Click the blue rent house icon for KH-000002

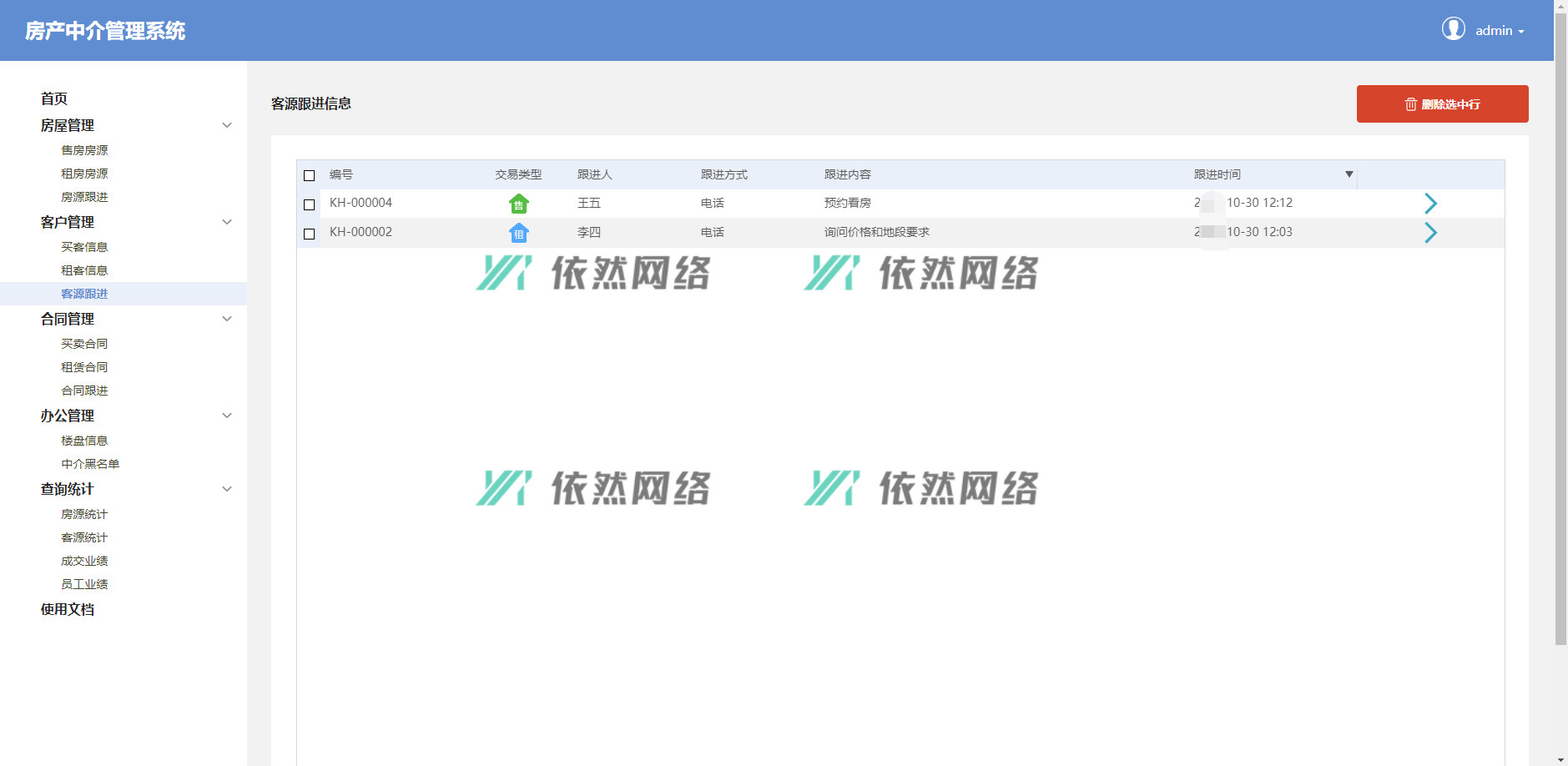click(518, 233)
